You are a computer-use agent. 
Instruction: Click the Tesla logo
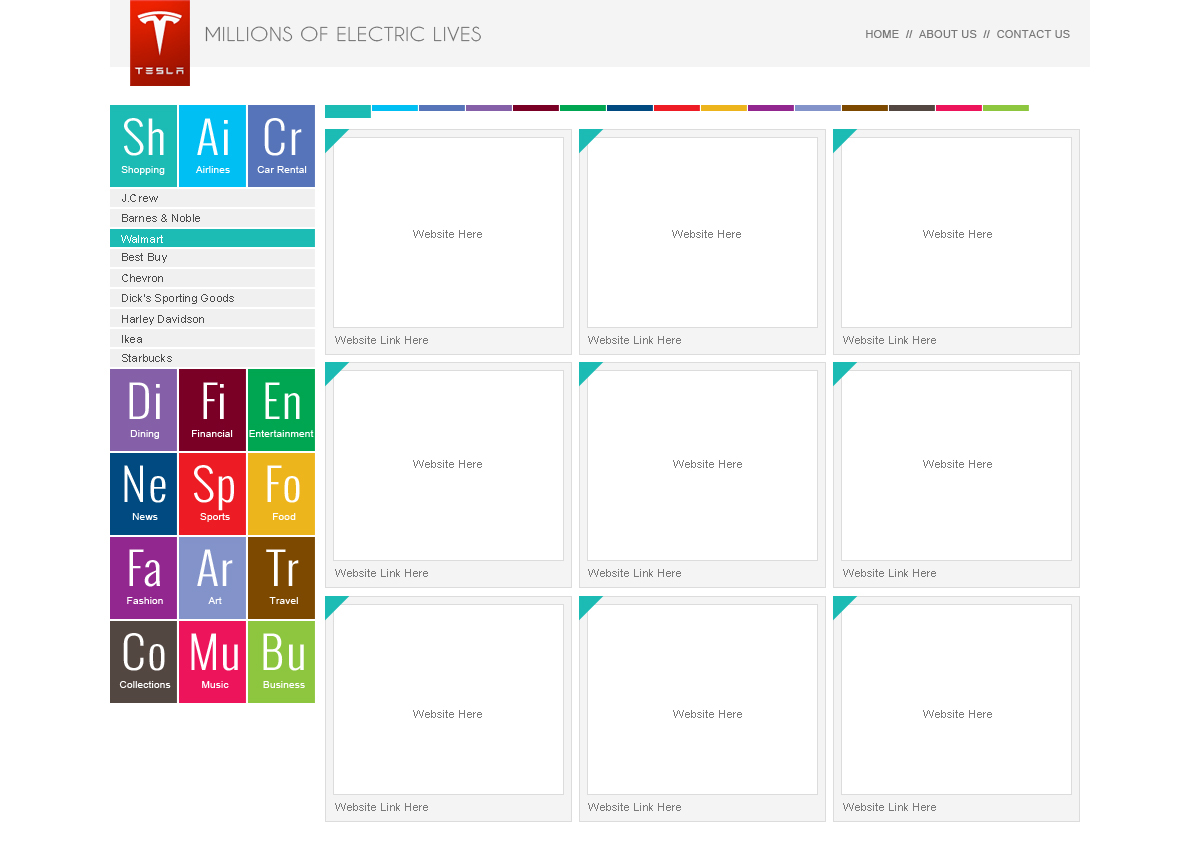pyautogui.click(x=160, y=43)
